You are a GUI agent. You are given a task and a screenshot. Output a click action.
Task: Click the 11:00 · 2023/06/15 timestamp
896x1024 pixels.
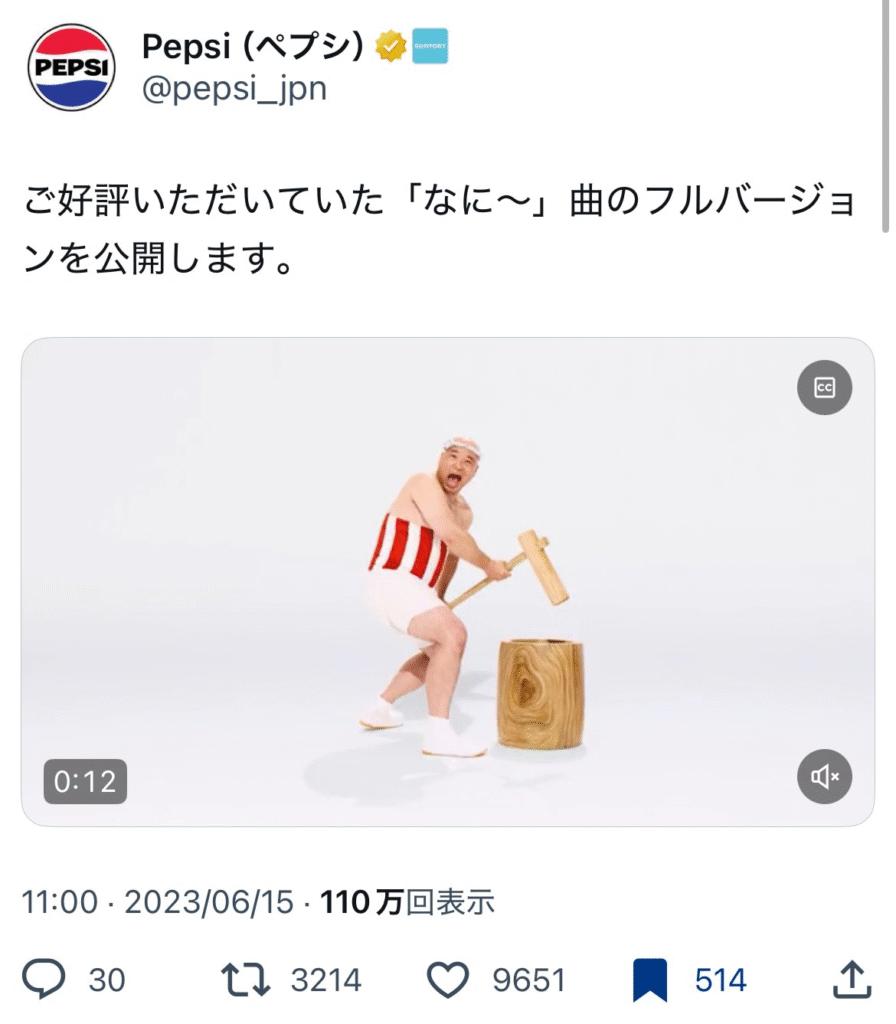point(157,902)
